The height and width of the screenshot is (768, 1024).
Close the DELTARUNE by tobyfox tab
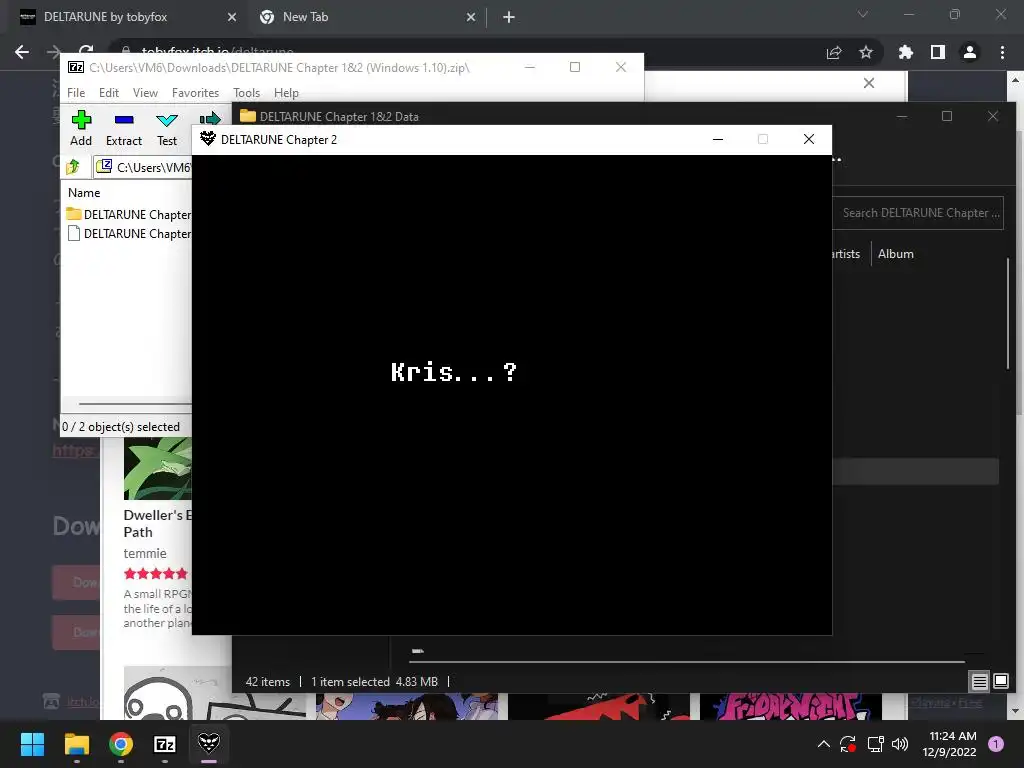[232, 17]
